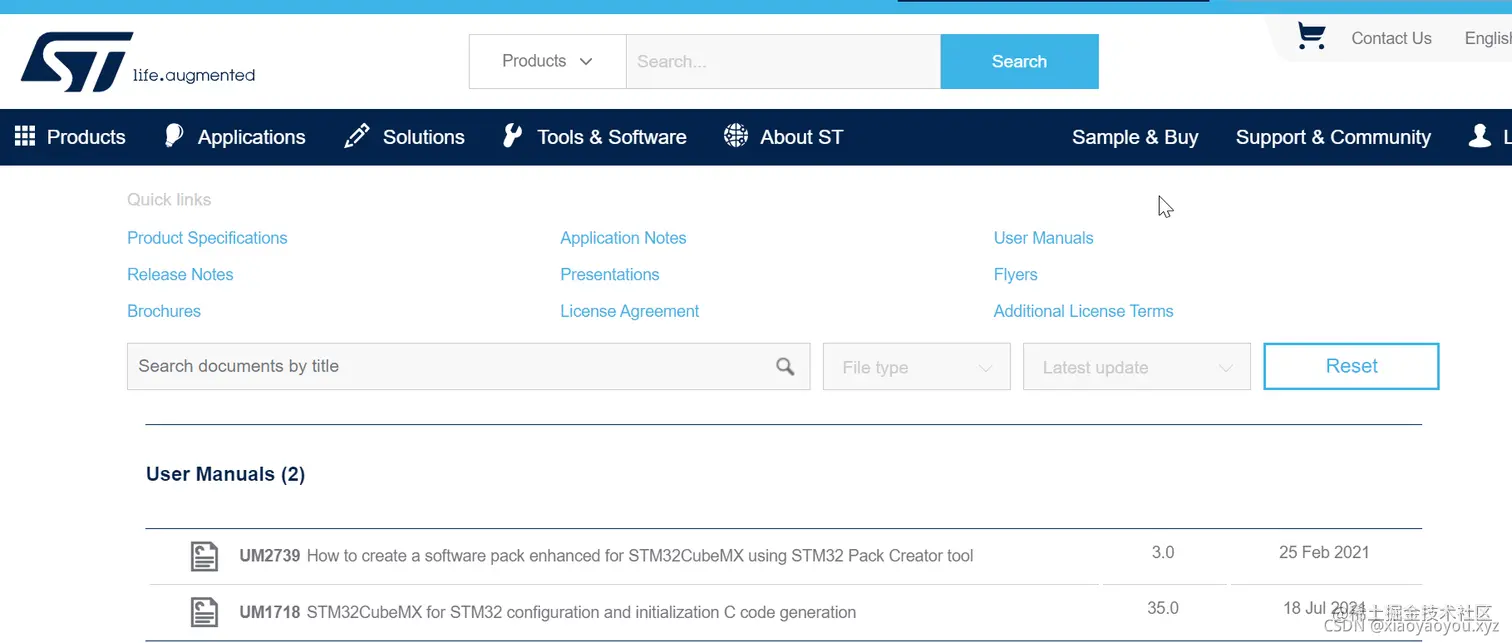Click the Products grid icon in navigation

pyautogui.click(x=25, y=137)
